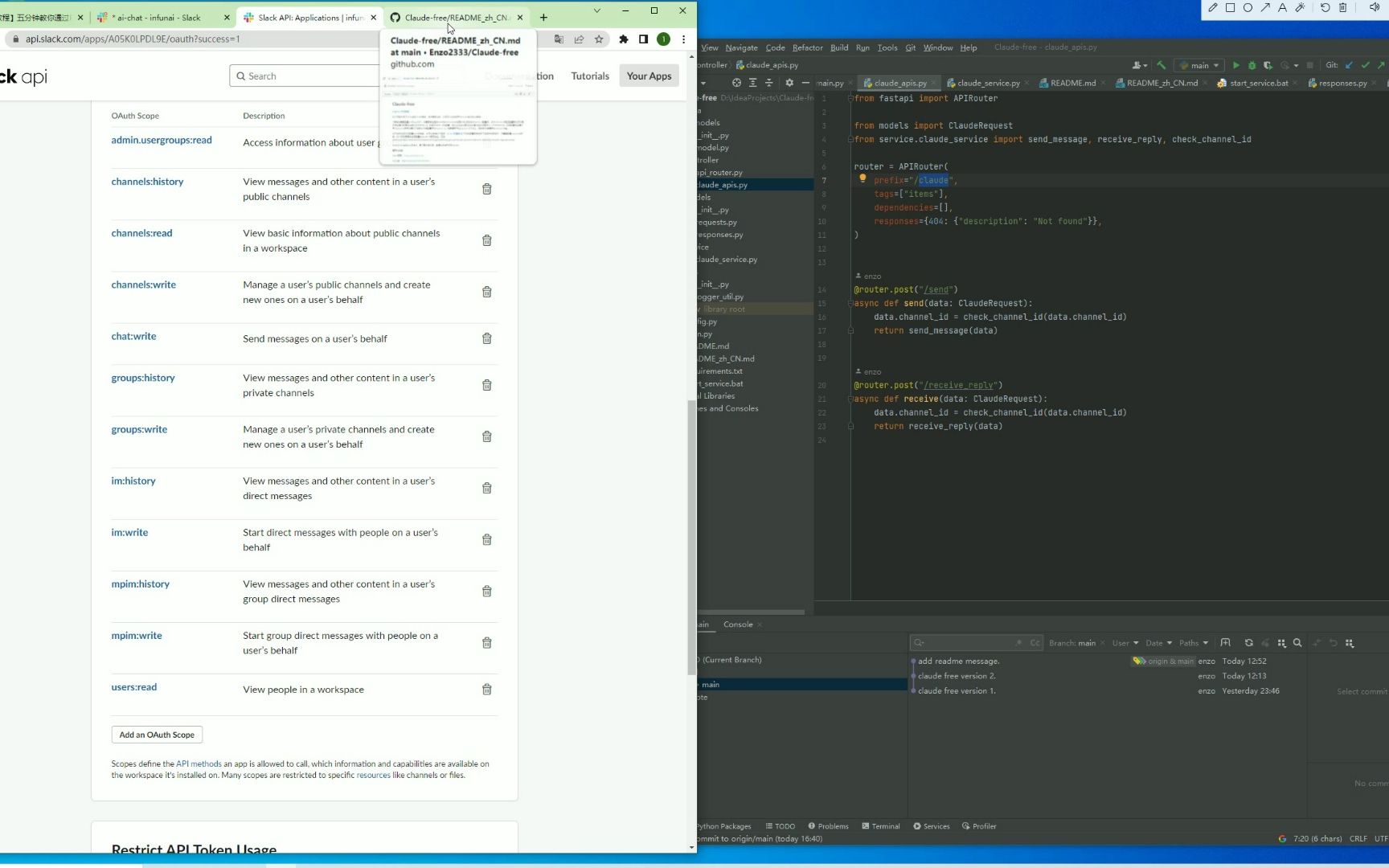The height and width of the screenshot is (868, 1389).
Task: Open project panel settings gear
Action: 789,83
